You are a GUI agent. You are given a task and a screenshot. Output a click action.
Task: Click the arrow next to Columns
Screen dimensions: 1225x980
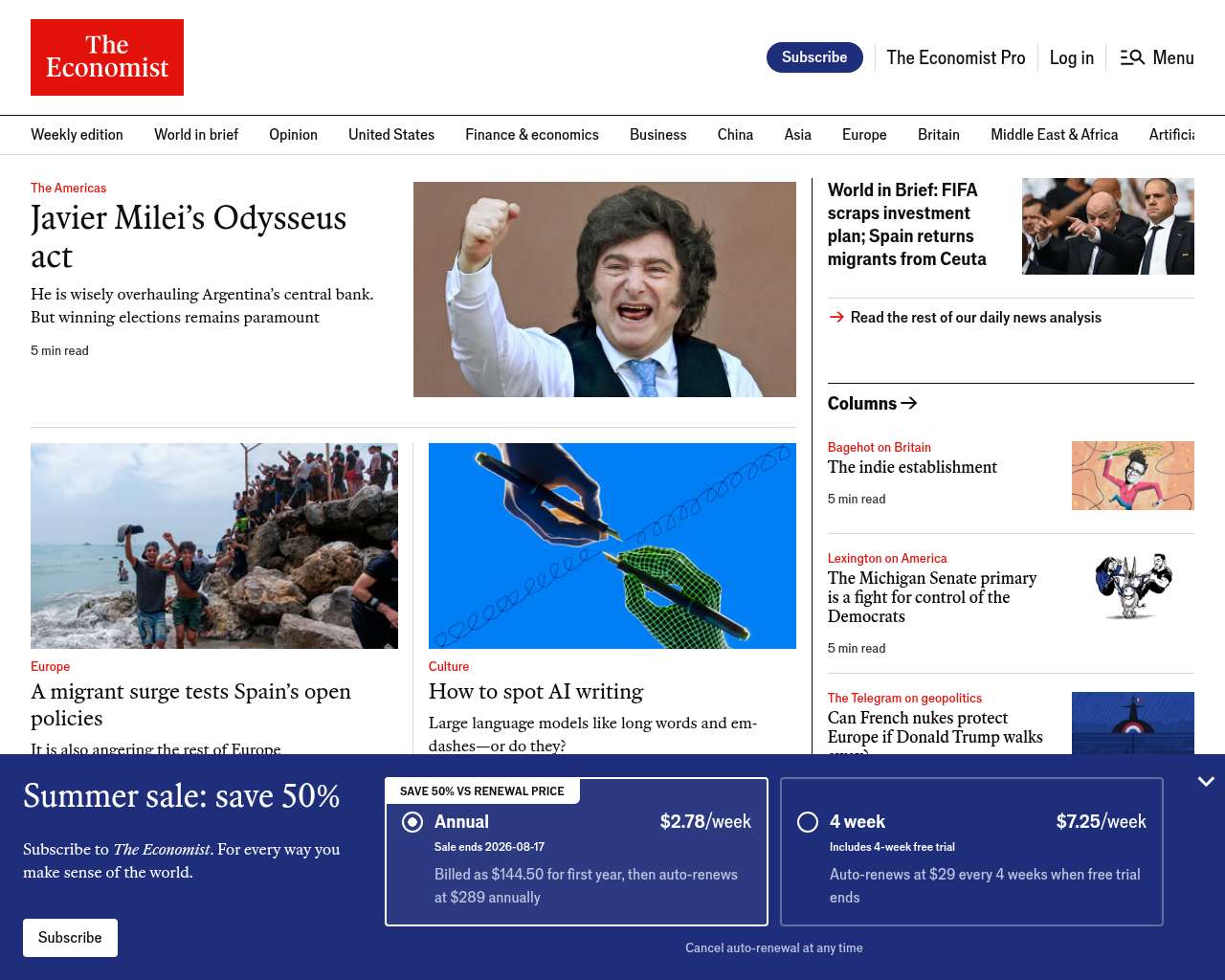(x=909, y=403)
